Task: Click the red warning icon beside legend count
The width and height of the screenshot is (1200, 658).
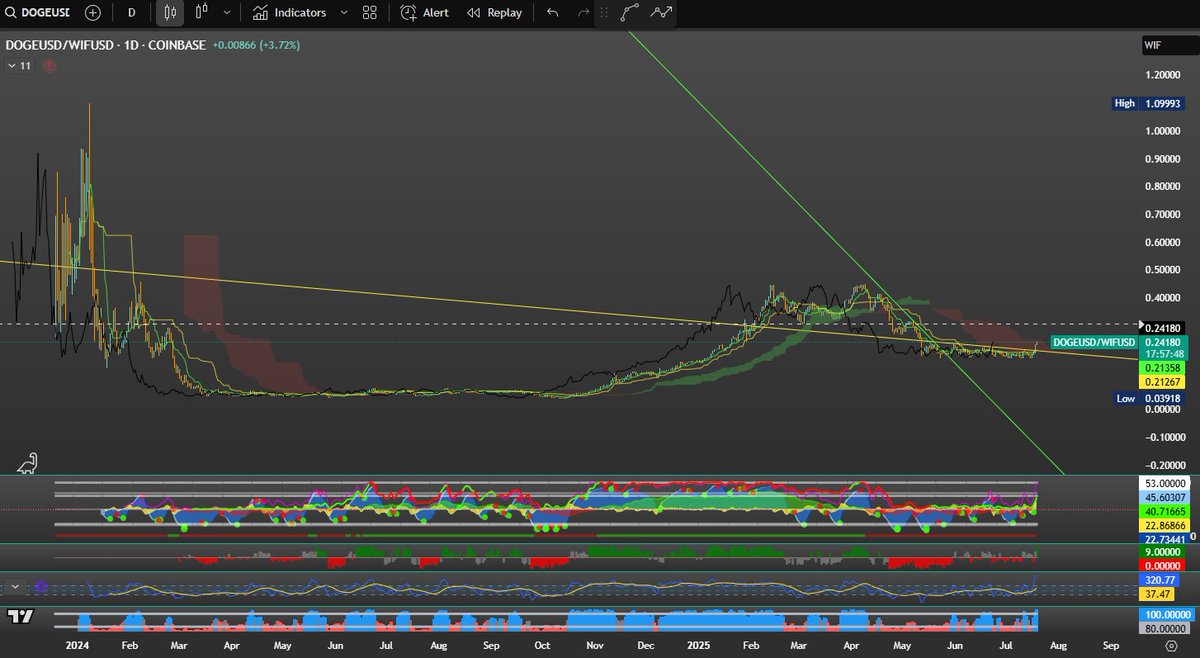Action: click(49, 66)
